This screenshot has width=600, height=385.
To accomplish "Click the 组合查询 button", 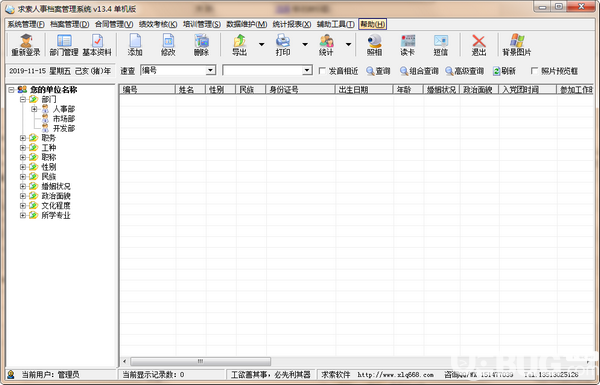I will click(419, 71).
